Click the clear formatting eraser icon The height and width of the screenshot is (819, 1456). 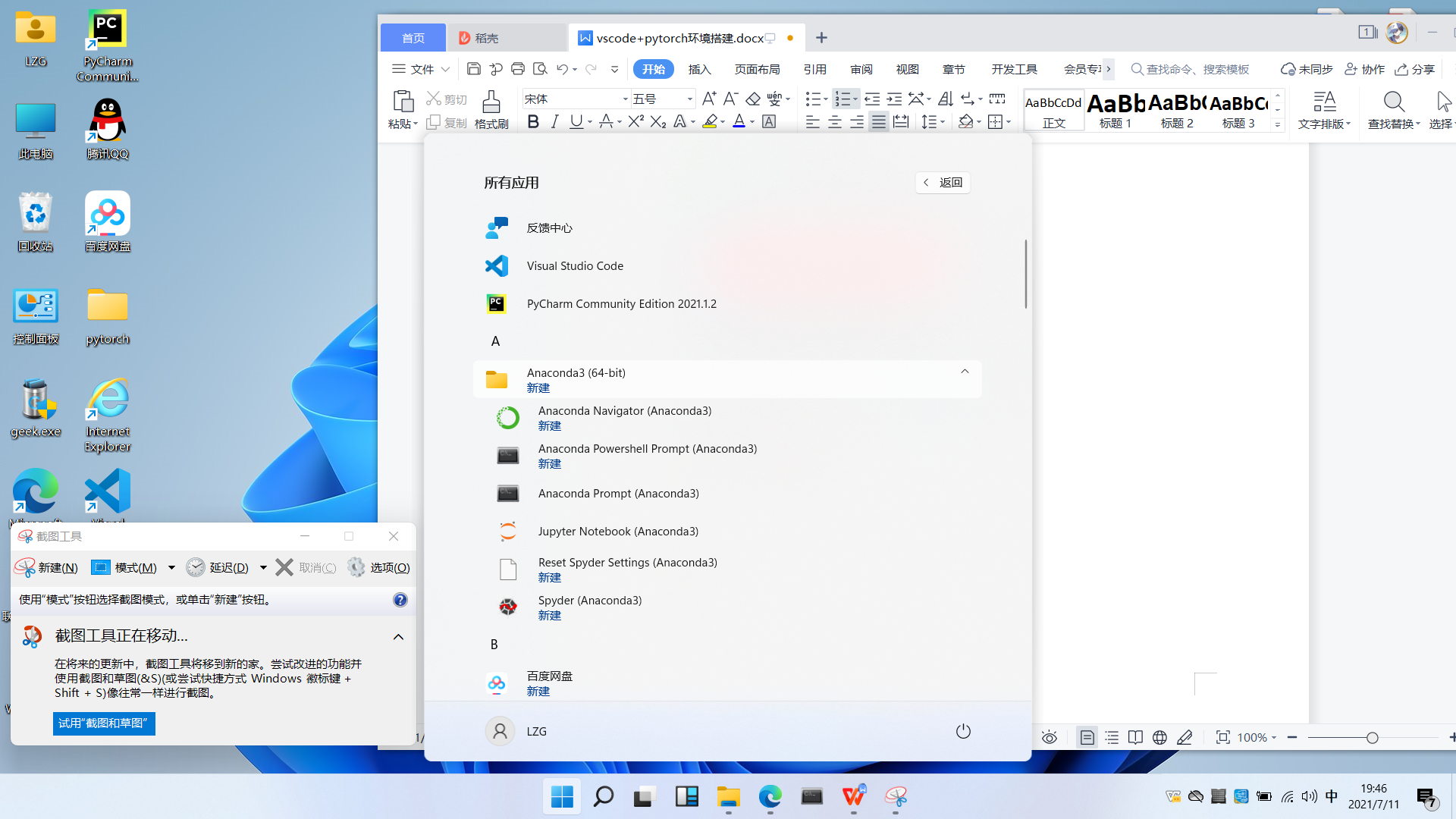[x=752, y=99]
